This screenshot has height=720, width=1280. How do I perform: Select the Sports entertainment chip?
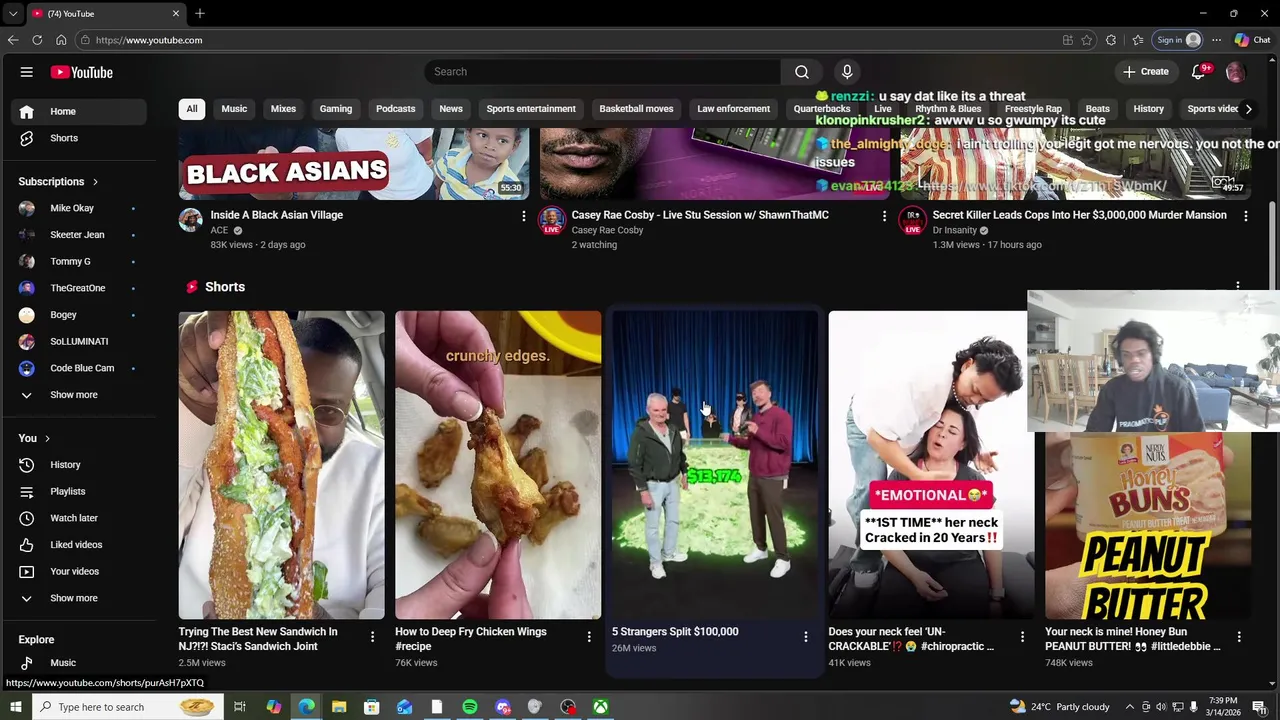[x=531, y=109]
